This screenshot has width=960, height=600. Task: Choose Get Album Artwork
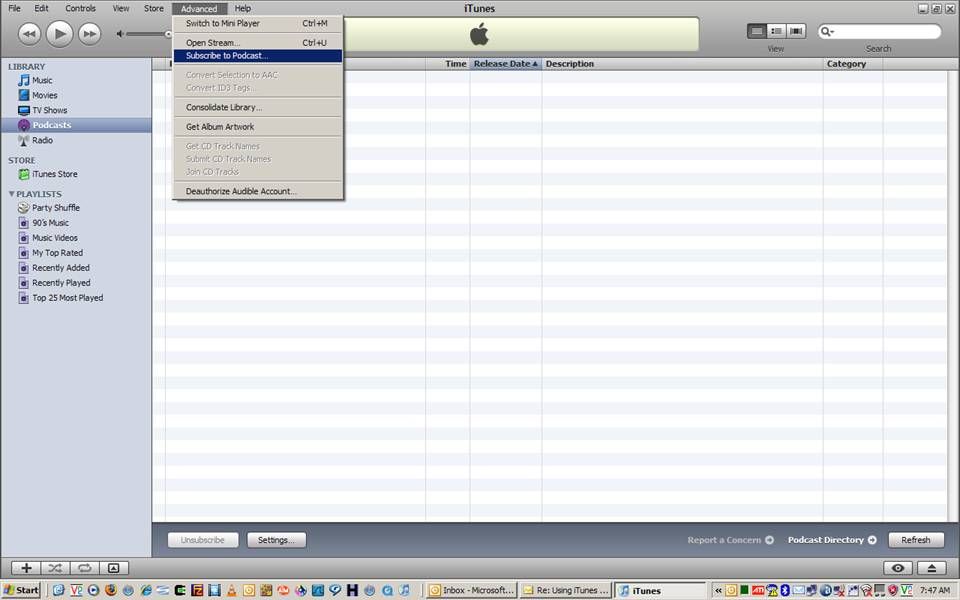click(x=258, y=127)
